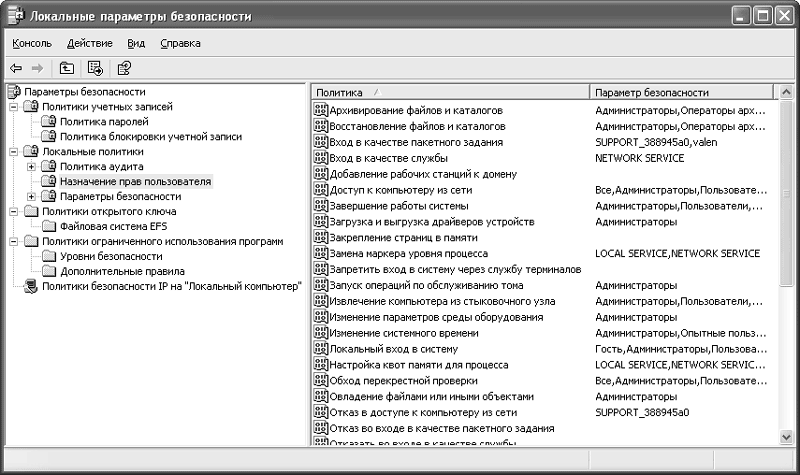Select Изменение параметров среды оборудования policy
The height and width of the screenshot is (475, 800).
[436, 317]
